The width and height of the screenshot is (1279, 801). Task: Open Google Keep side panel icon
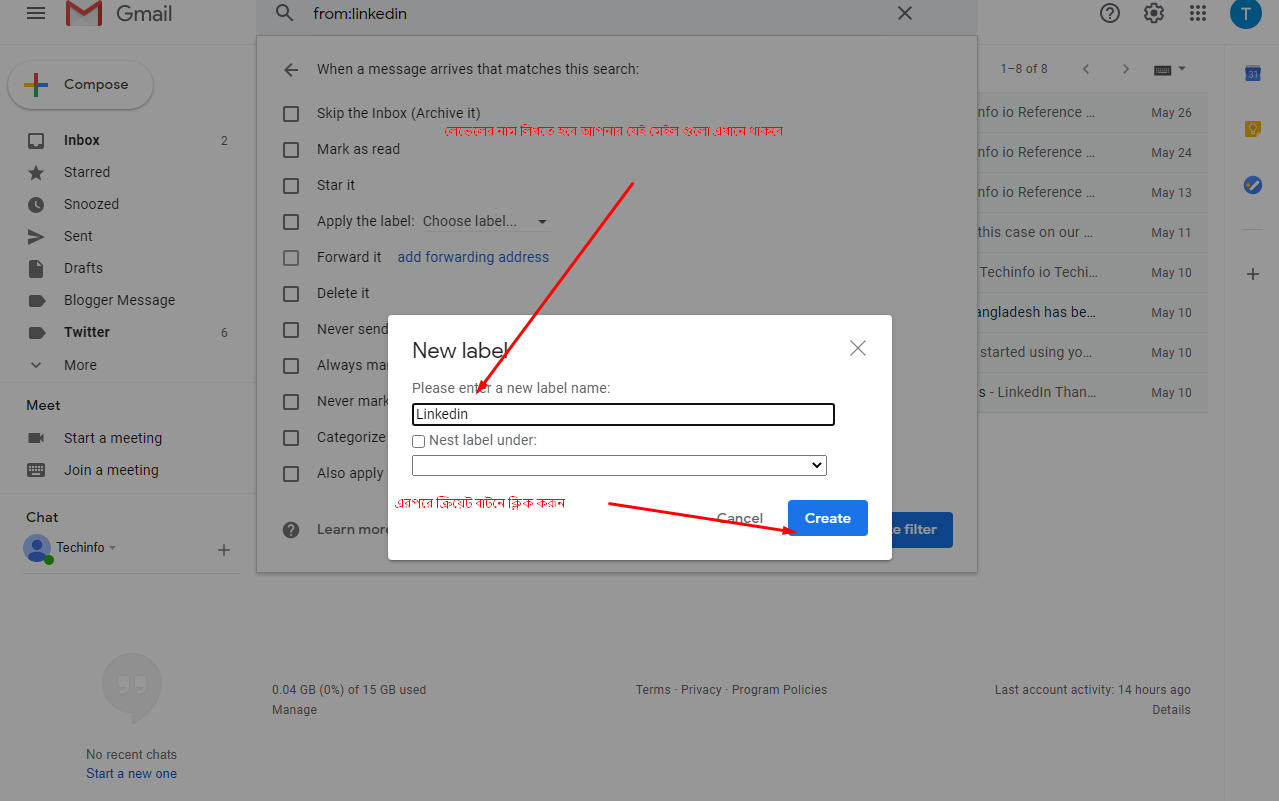pos(1253,129)
